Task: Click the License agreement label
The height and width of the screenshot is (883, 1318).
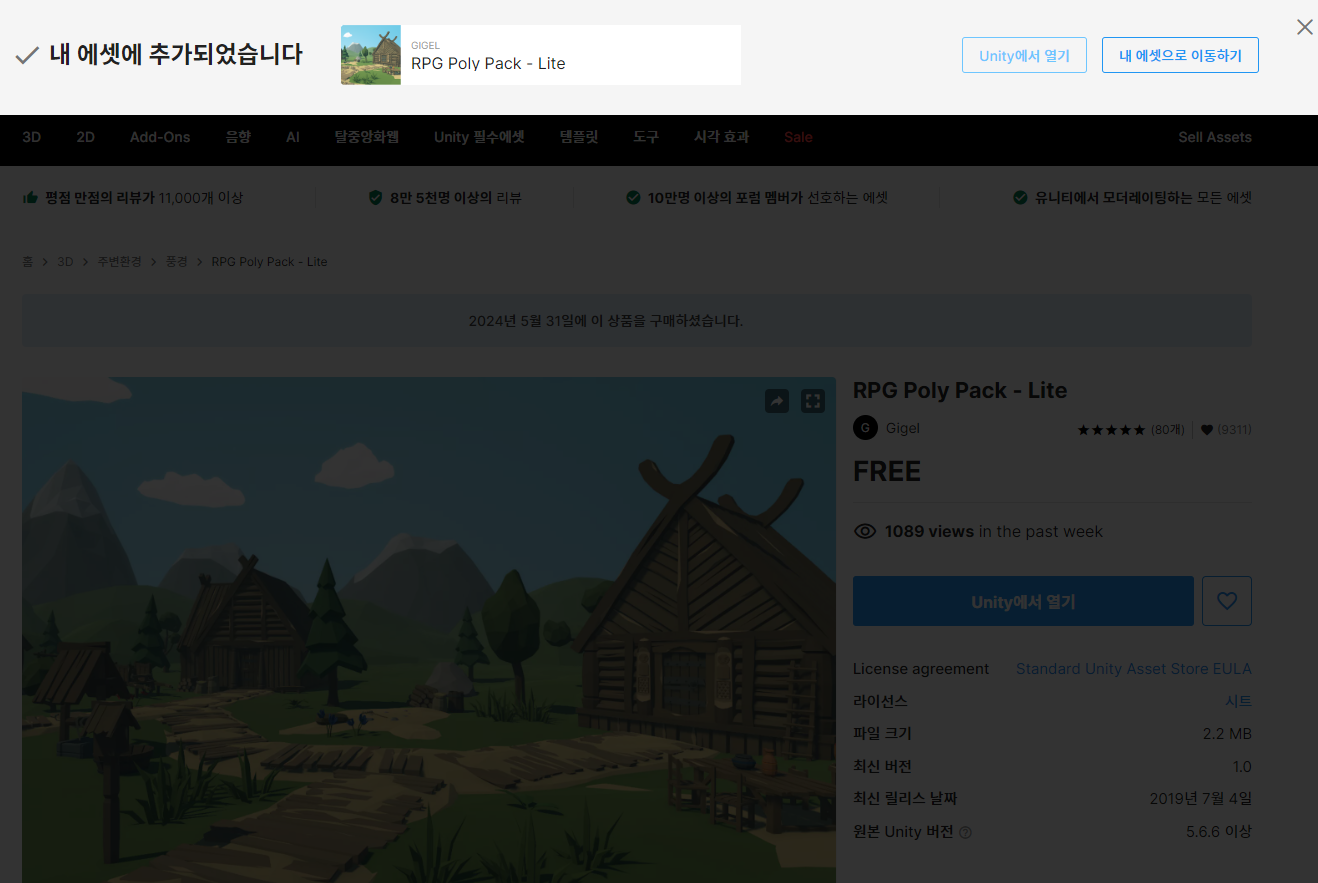Action: pos(921,669)
